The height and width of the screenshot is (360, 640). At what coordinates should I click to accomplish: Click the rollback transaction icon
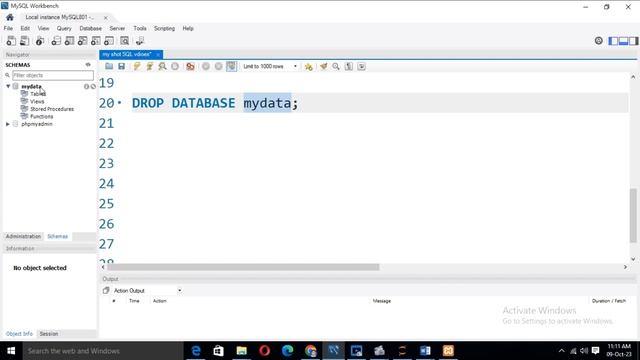pos(218,66)
